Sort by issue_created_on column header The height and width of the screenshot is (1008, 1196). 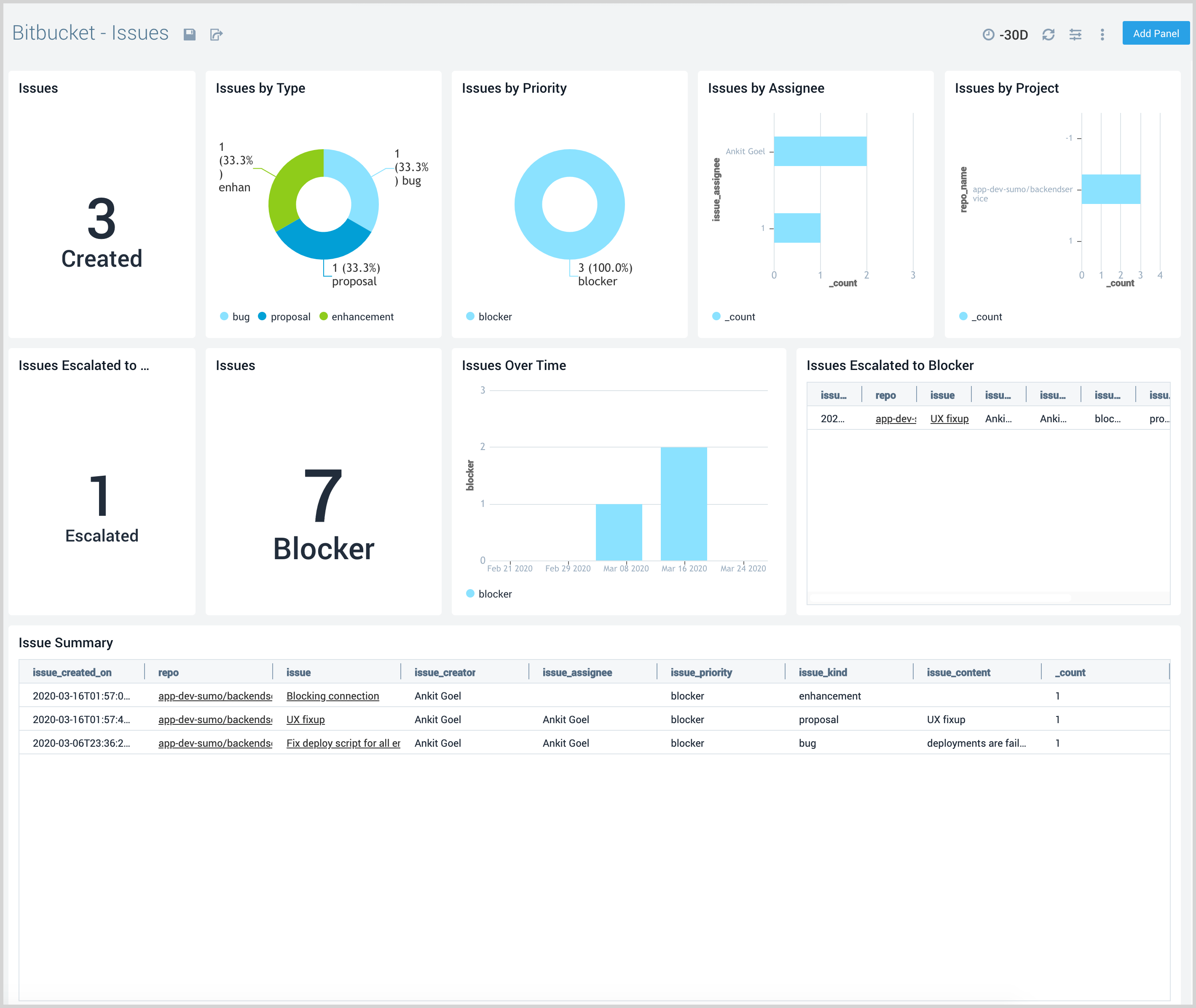[72, 673]
